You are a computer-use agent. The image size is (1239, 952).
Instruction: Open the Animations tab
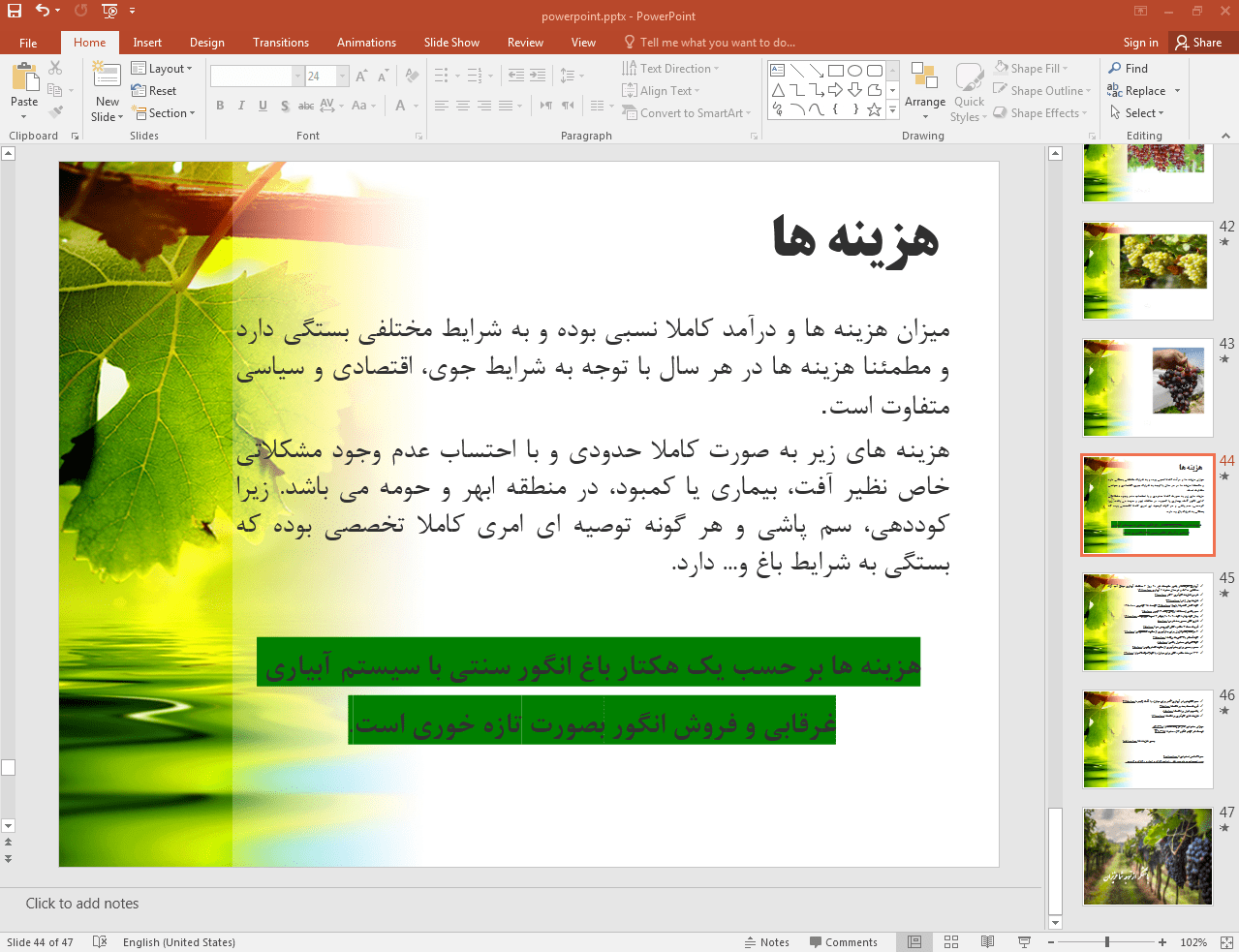[x=366, y=43]
